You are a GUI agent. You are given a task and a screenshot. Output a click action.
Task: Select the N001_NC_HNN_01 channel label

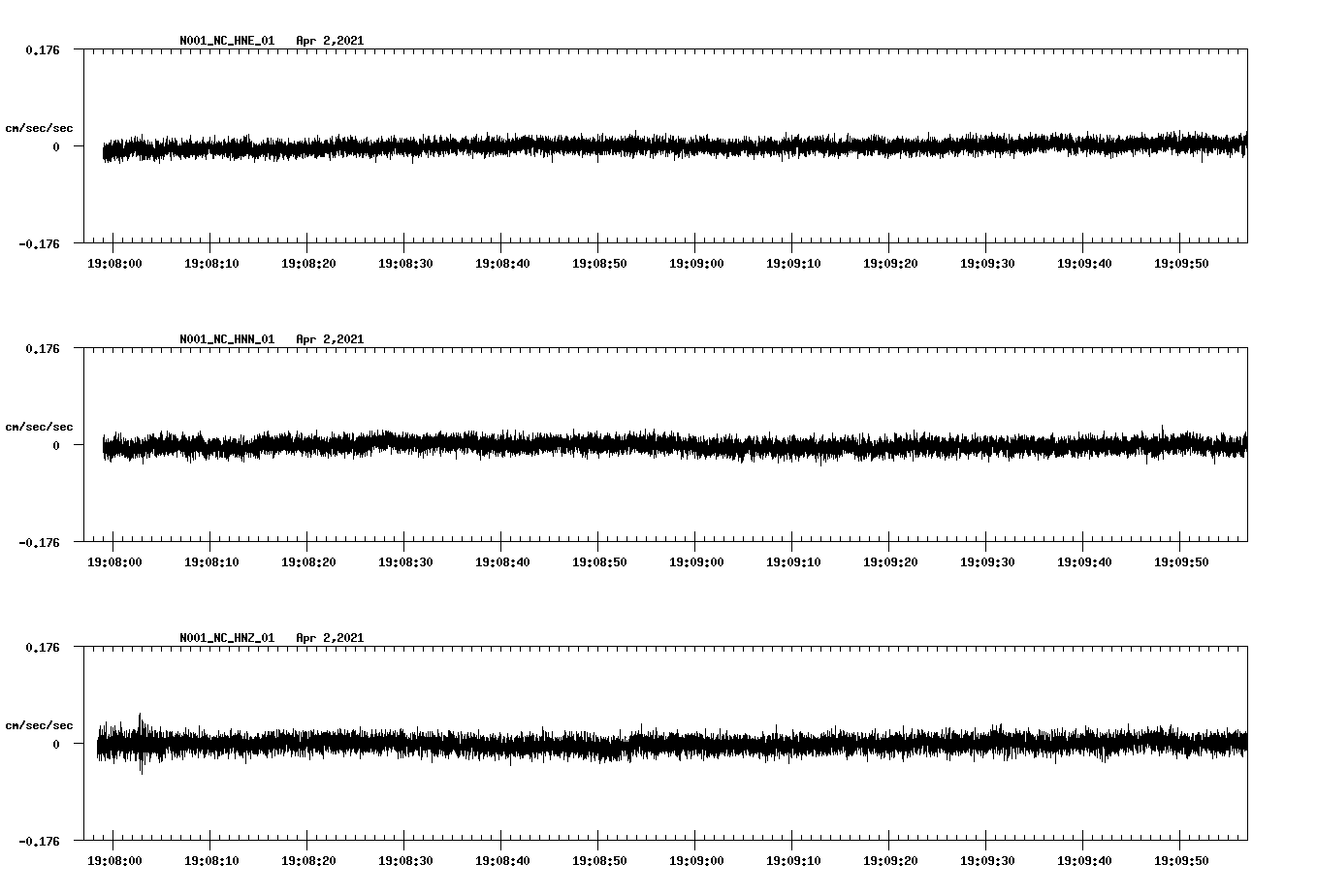226,338
